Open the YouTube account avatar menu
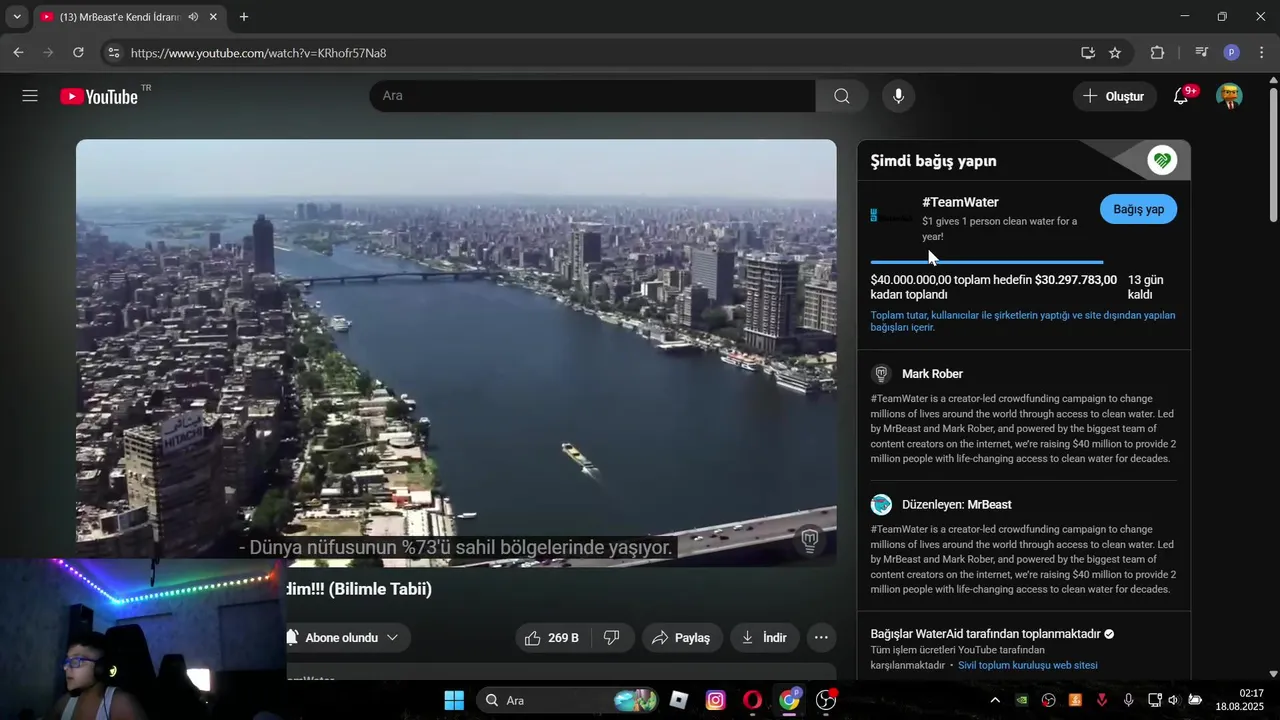The height and width of the screenshot is (720, 1280). tap(1229, 96)
